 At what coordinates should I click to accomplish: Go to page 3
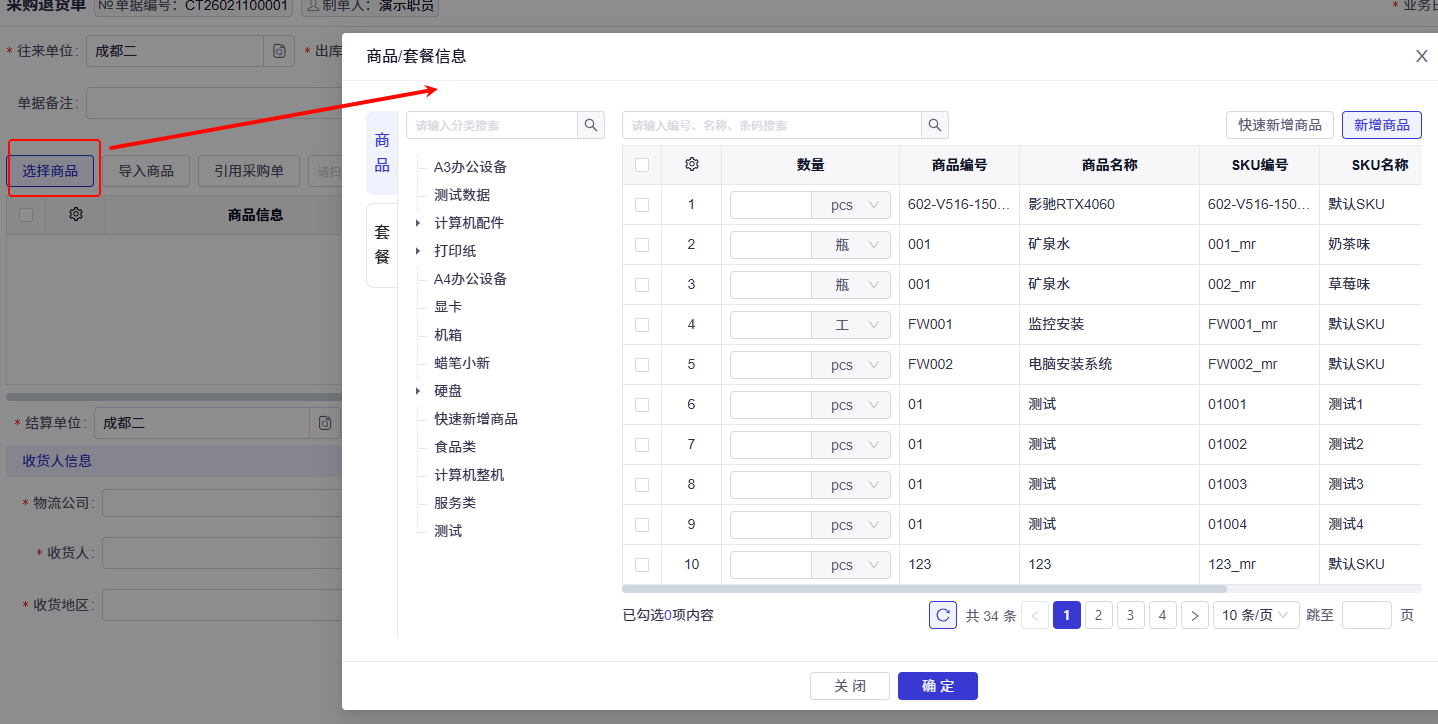(x=1131, y=615)
